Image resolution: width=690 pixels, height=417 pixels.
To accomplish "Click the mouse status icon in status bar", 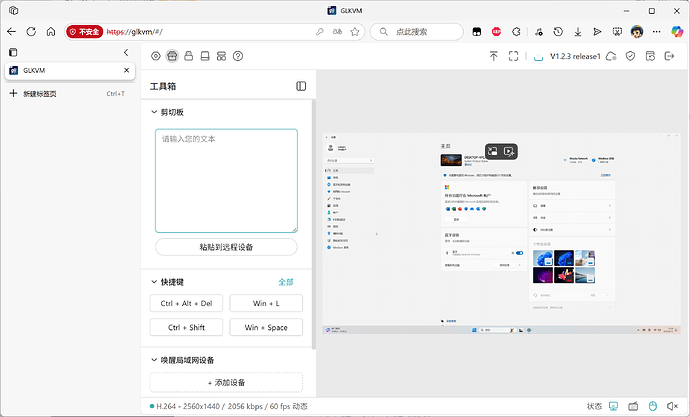I will [x=652, y=406].
